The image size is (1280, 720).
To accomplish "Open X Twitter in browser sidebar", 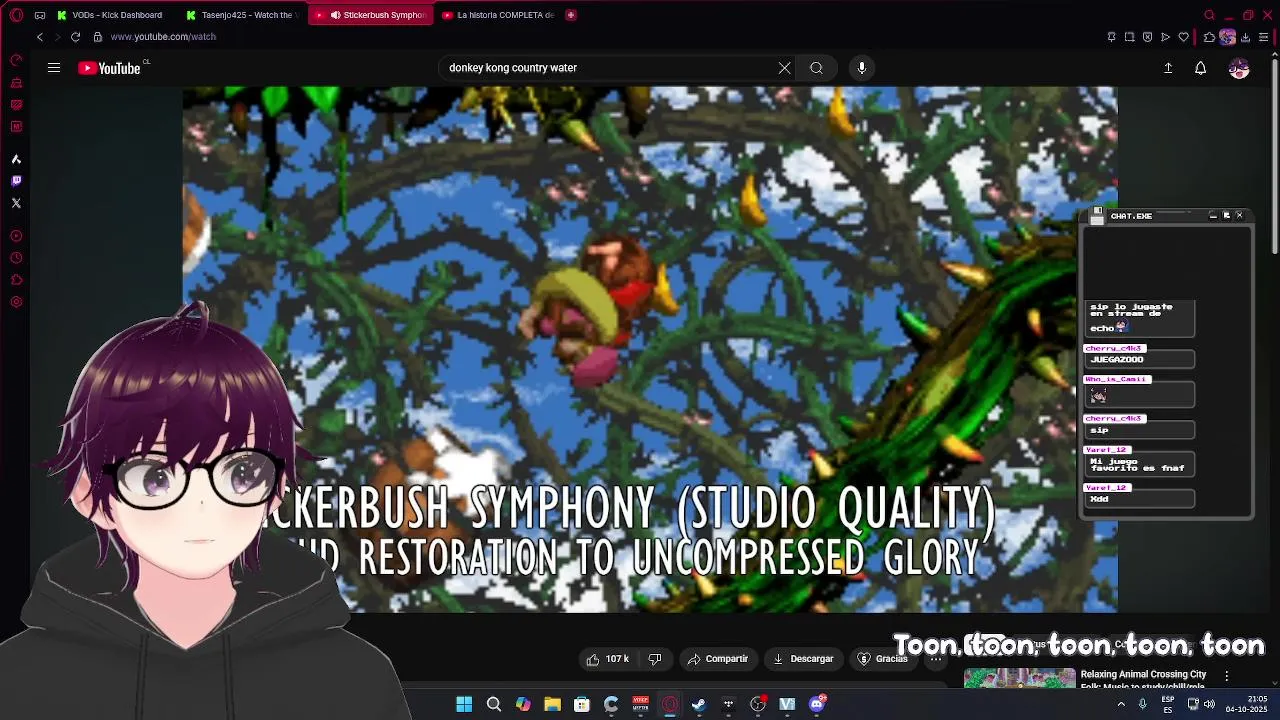I will click(x=16, y=203).
